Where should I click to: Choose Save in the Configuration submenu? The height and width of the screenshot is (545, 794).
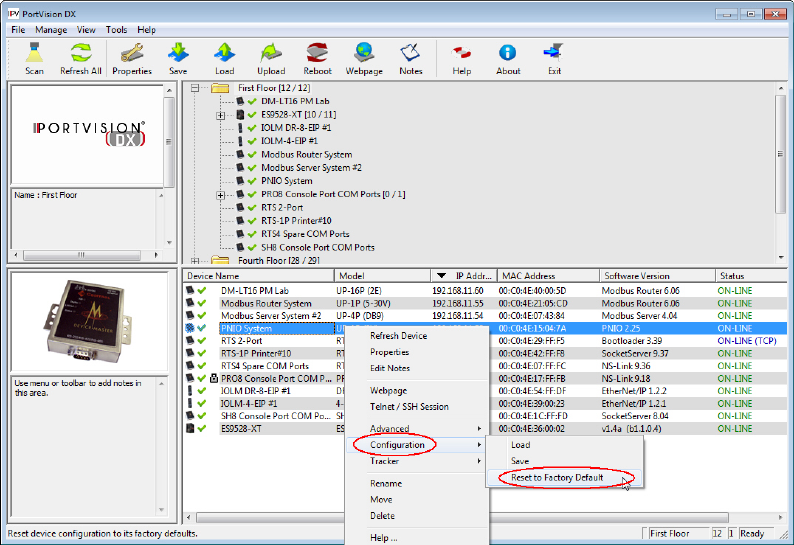[520, 461]
